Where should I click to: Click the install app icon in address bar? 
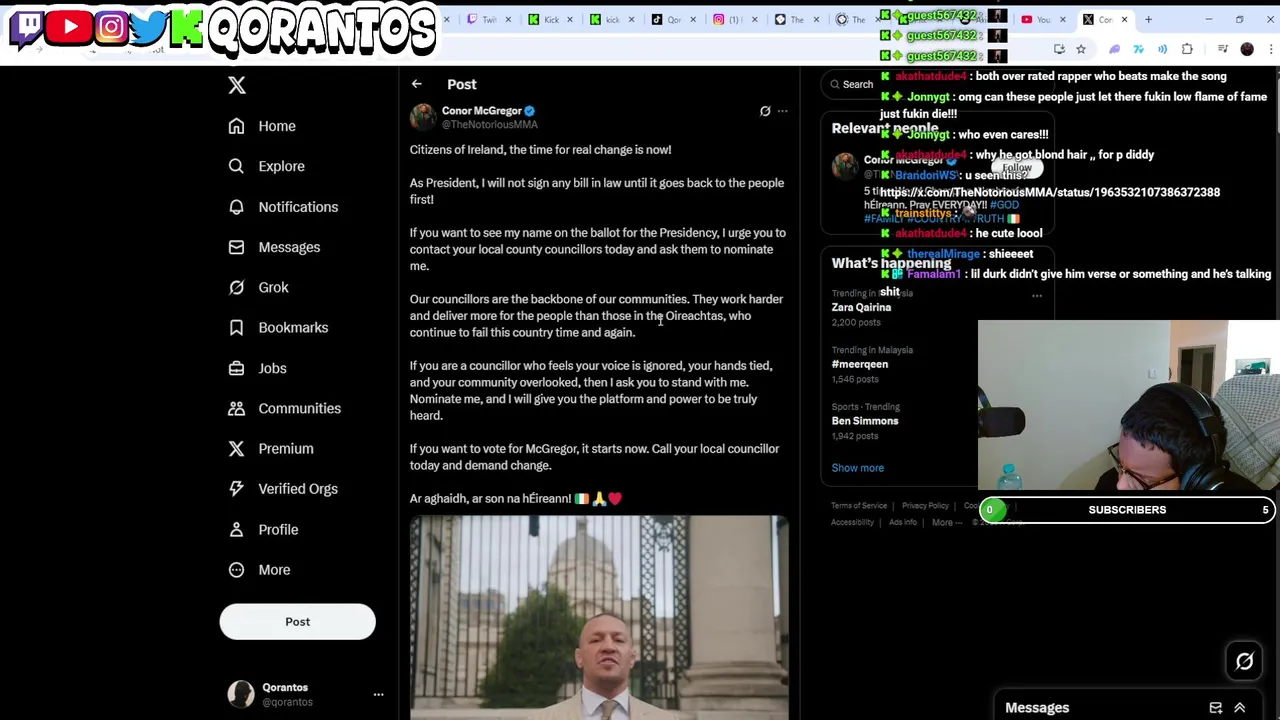tap(1059, 49)
